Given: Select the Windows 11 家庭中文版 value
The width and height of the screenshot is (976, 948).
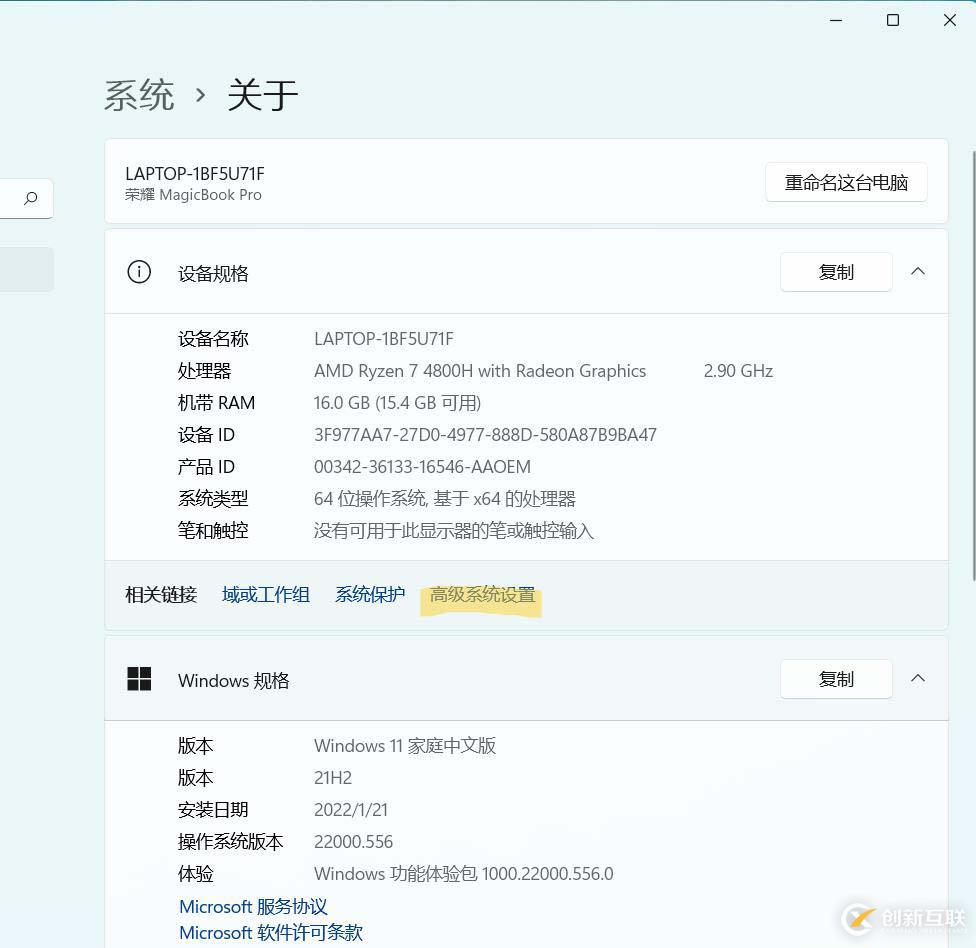Looking at the screenshot, I should point(405,746).
